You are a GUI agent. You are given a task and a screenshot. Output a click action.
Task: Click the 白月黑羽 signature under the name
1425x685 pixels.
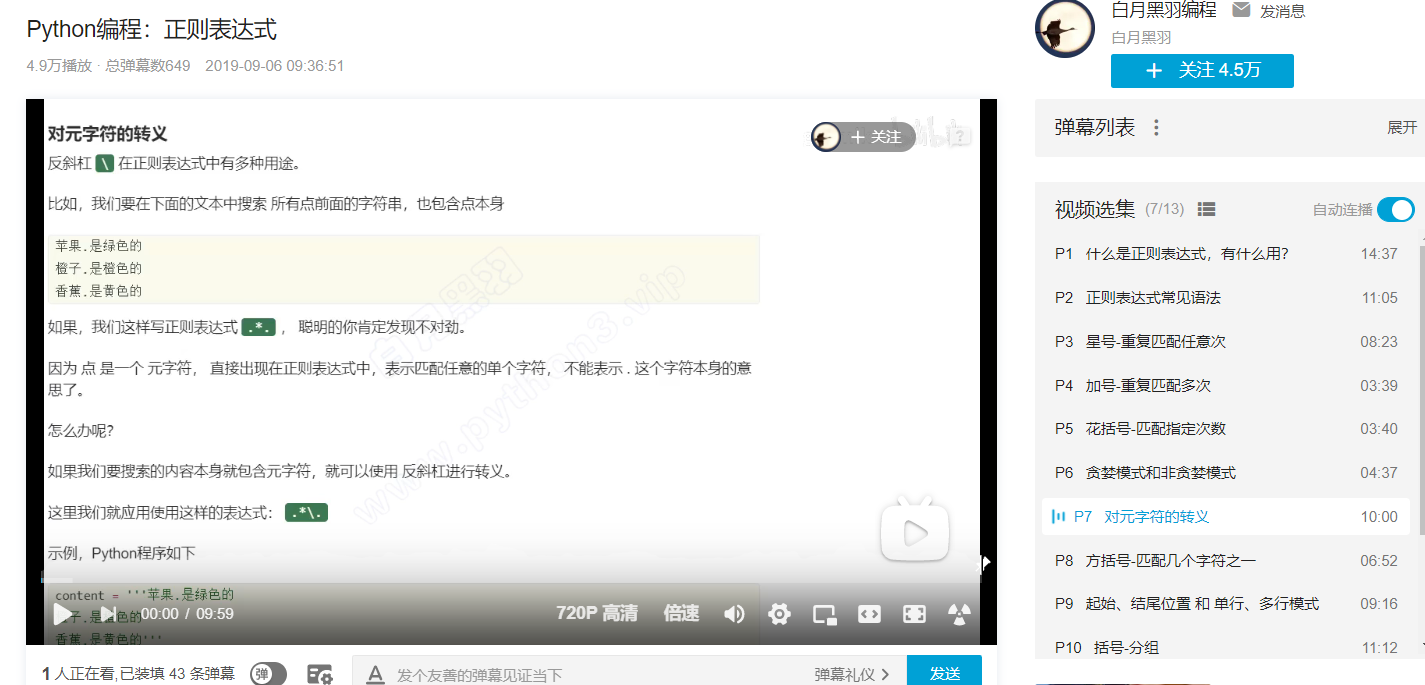tap(1141, 38)
